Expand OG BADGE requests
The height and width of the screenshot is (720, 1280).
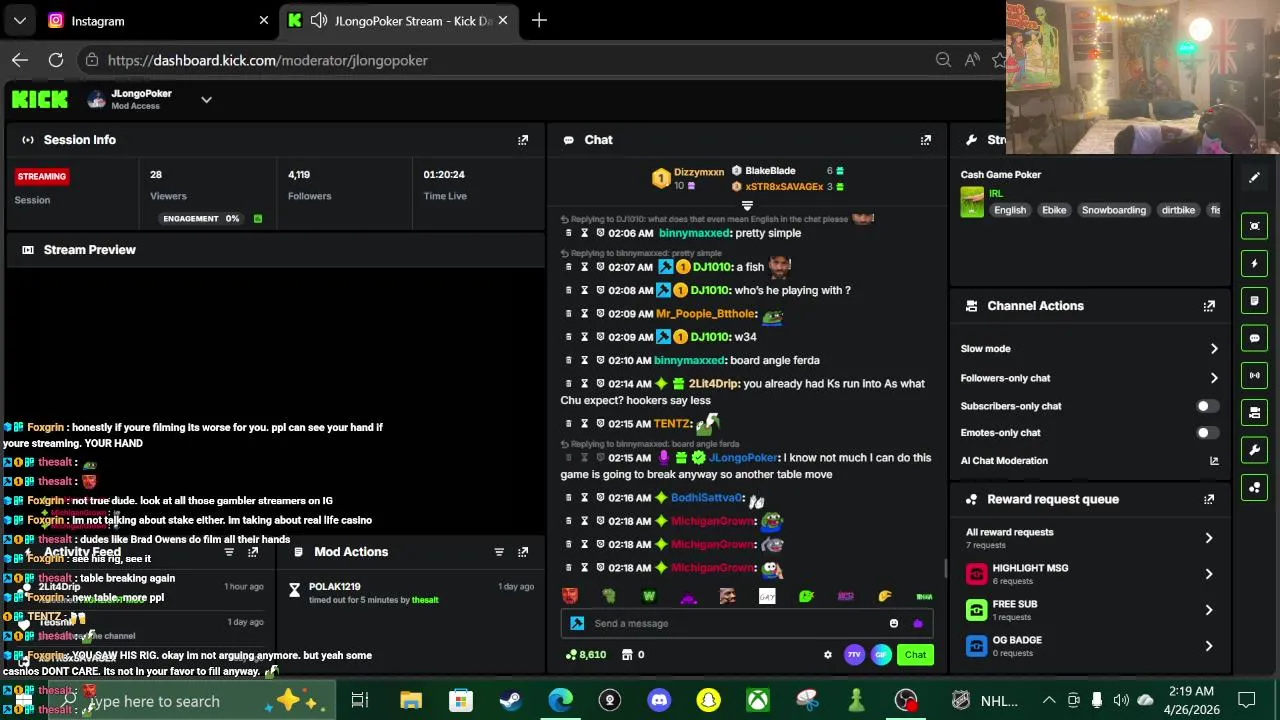(1209, 646)
